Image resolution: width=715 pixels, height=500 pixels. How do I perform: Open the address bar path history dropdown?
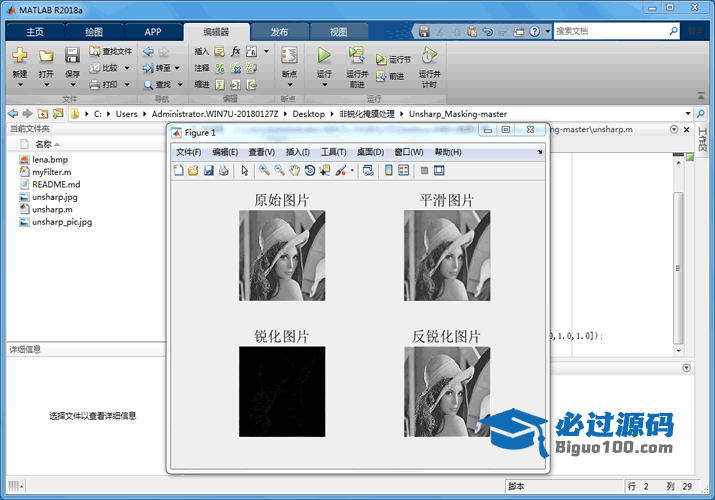click(x=688, y=113)
